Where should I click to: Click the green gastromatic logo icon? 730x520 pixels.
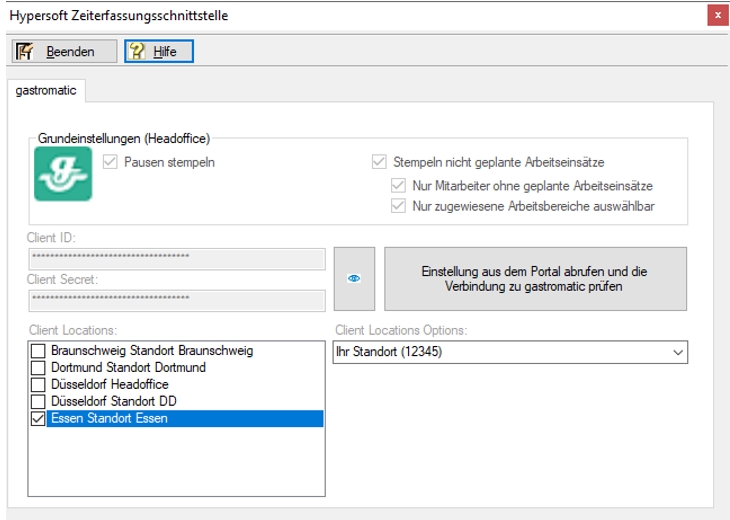[x=63, y=173]
